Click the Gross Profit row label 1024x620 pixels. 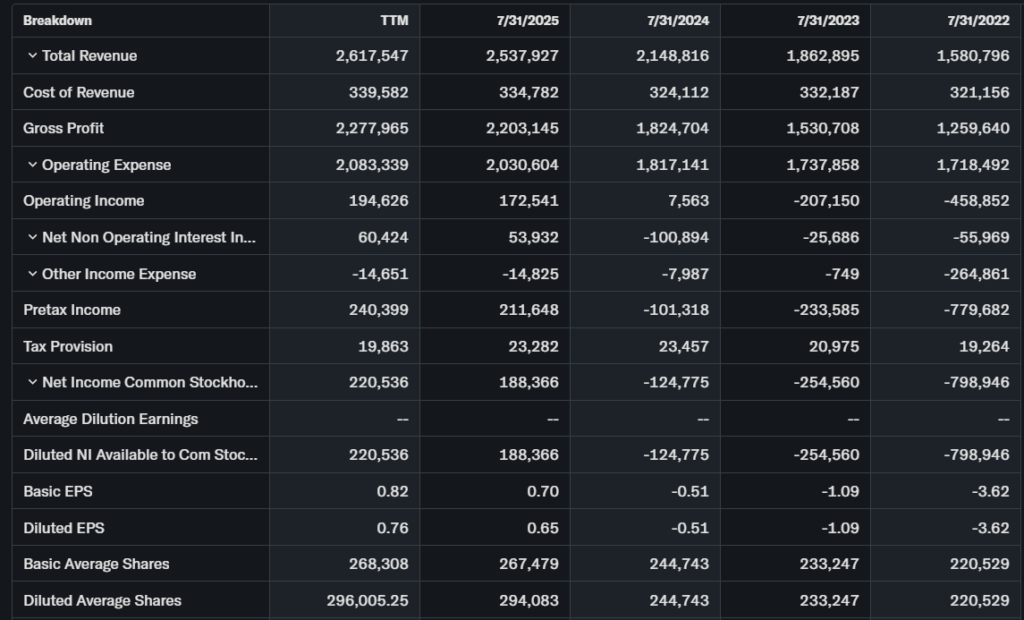click(64, 128)
